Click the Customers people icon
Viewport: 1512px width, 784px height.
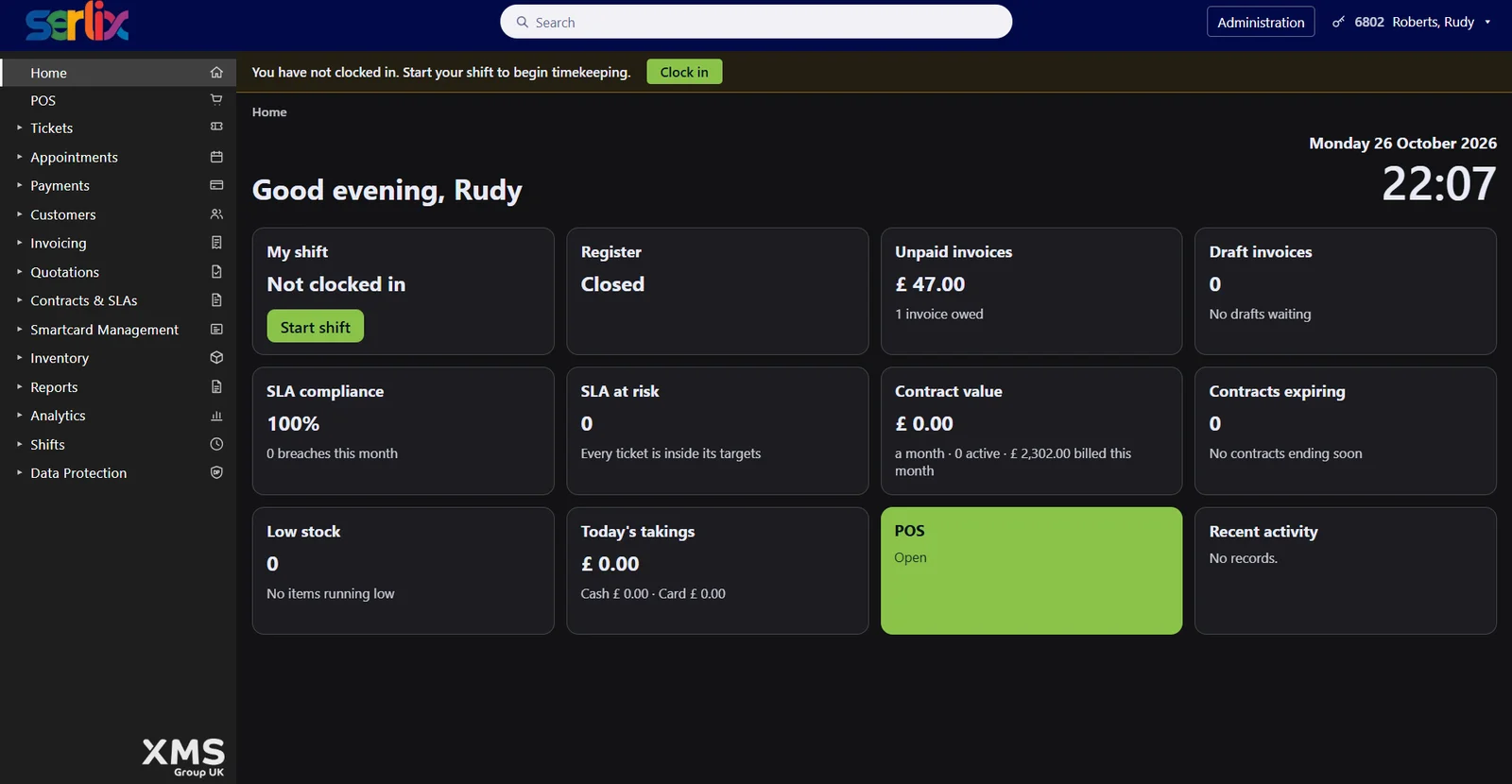216,214
